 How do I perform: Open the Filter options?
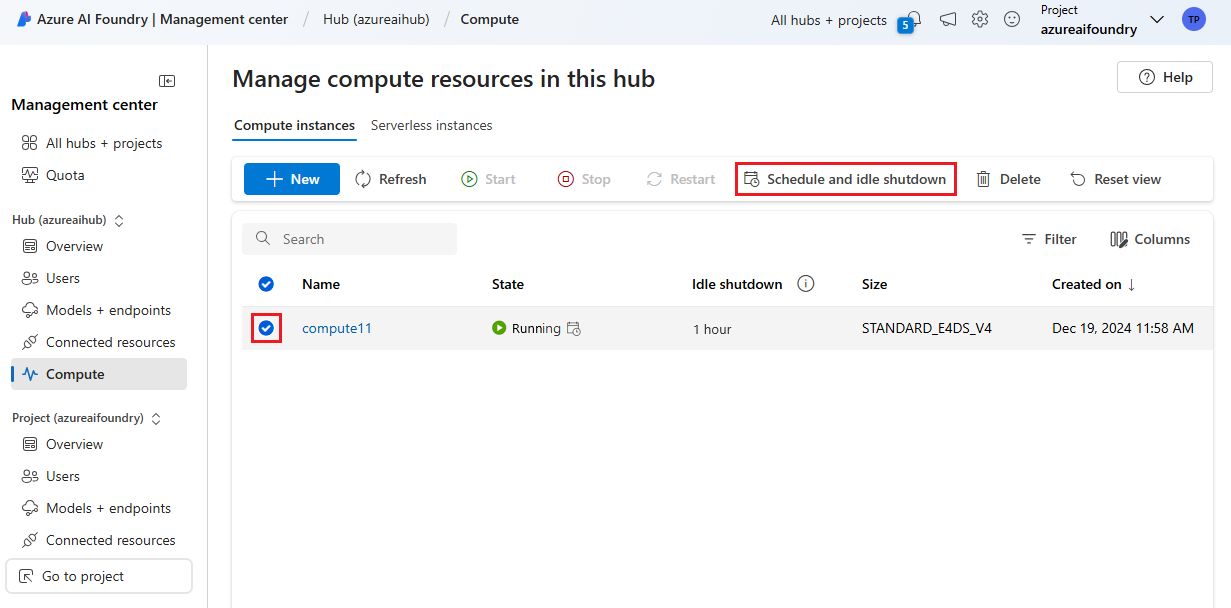(1049, 239)
